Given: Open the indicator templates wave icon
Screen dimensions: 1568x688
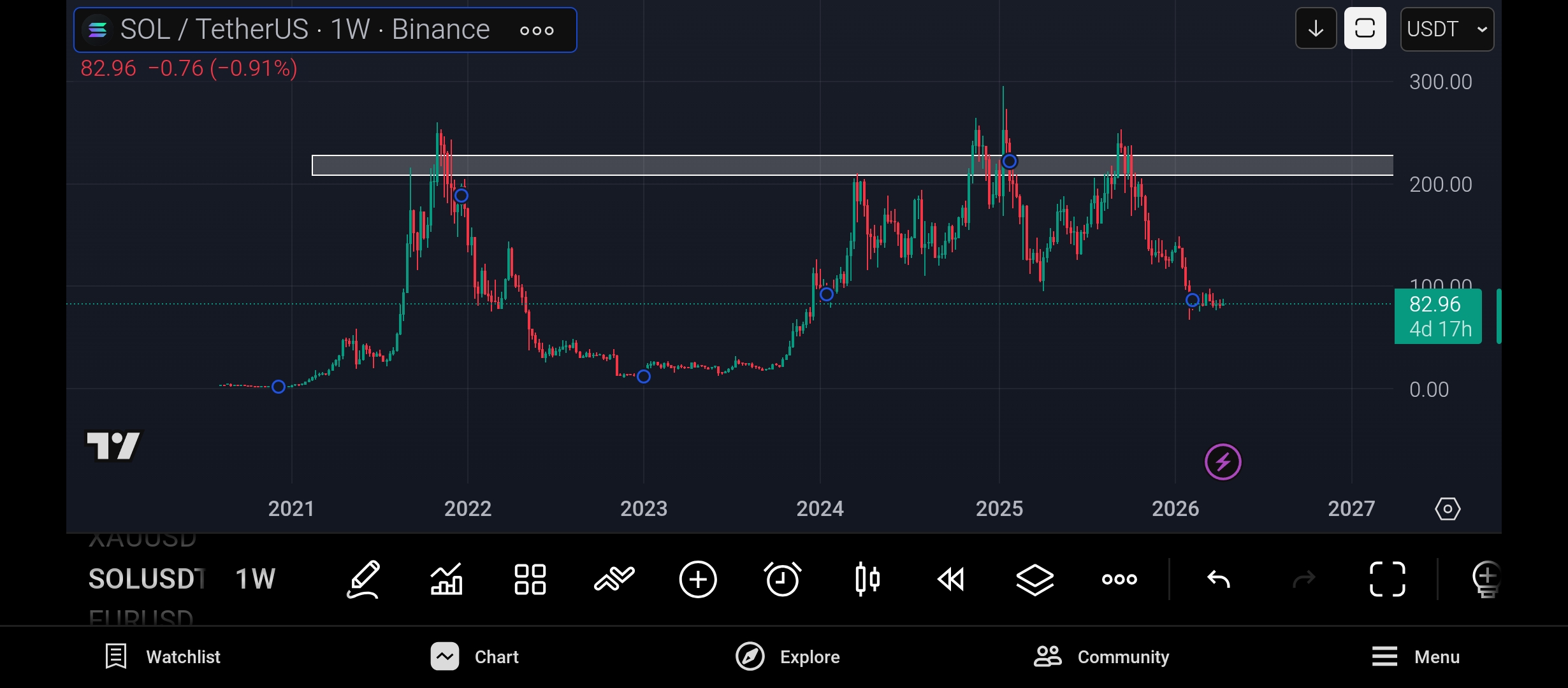Looking at the screenshot, I should pyautogui.click(x=614, y=580).
